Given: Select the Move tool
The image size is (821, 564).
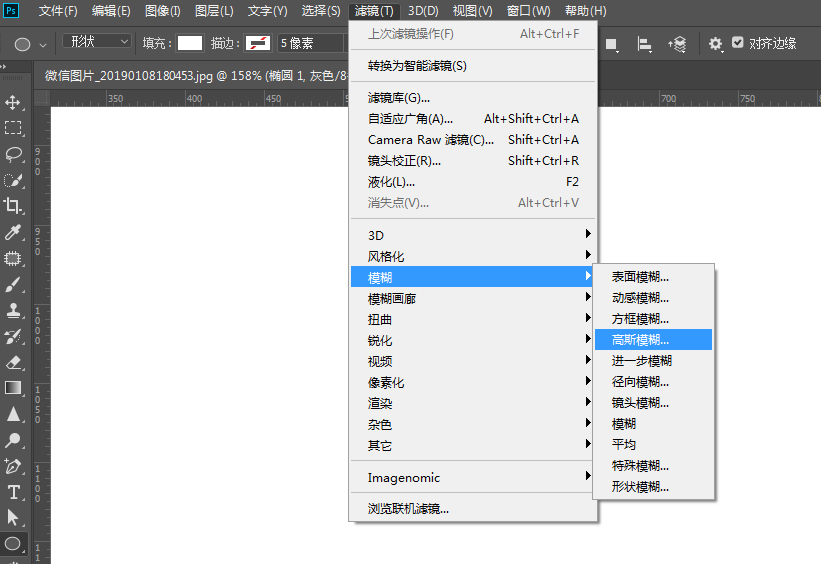Looking at the screenshot, I should point(13,102).
